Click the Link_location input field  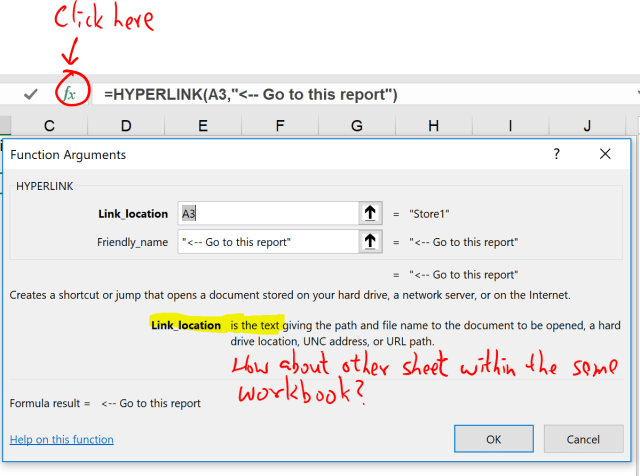pyautogui.click(x=268, y=213)
